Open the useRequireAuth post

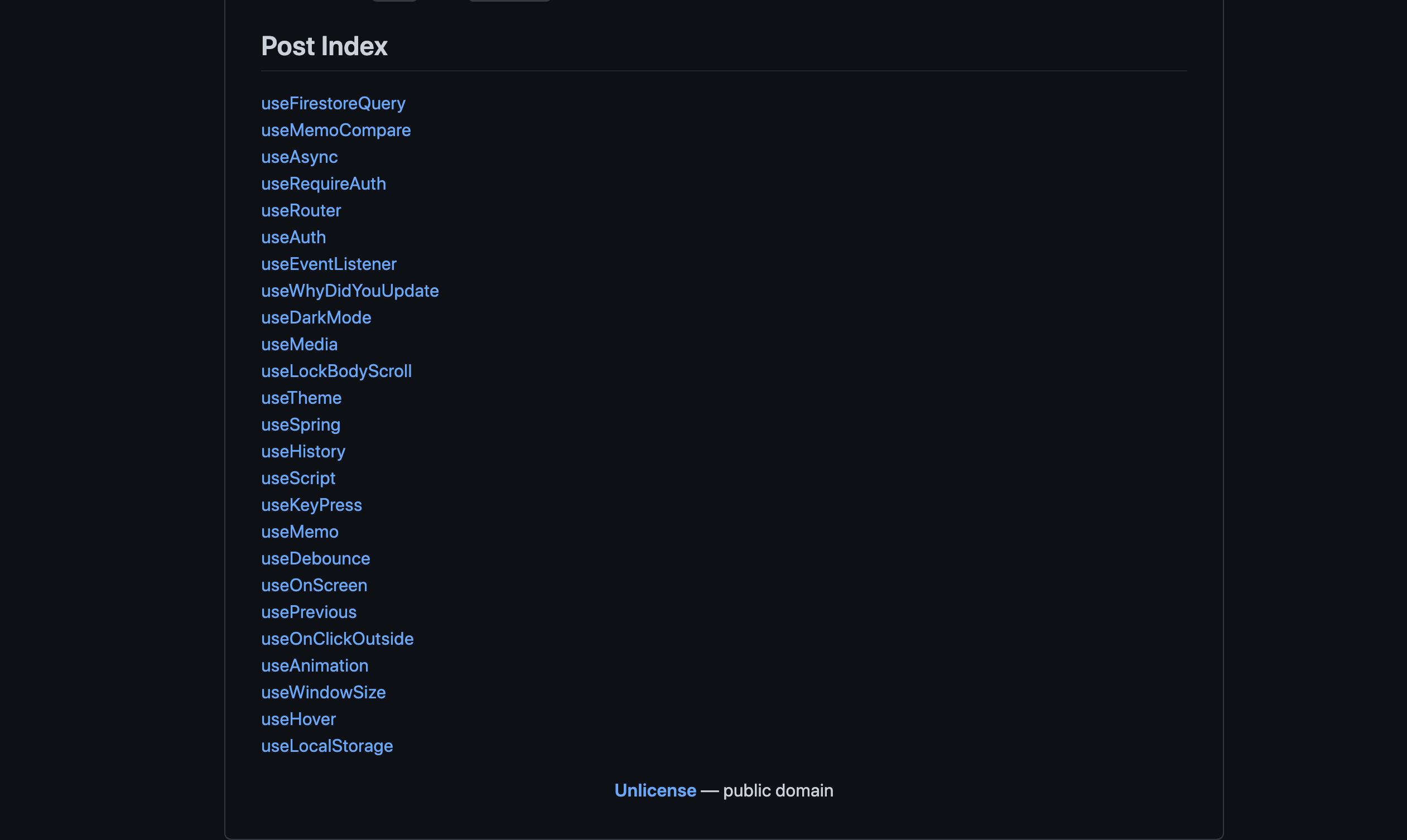[324, 184]
